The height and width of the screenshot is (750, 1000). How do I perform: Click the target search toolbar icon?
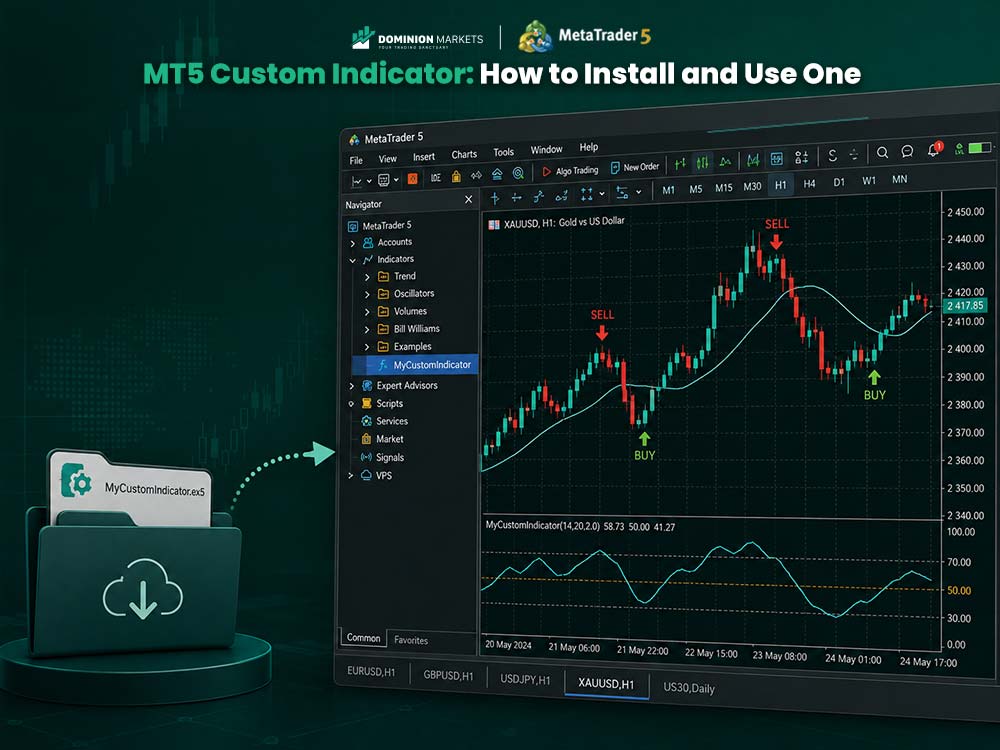pyautogui.click(x=518, y=173)
